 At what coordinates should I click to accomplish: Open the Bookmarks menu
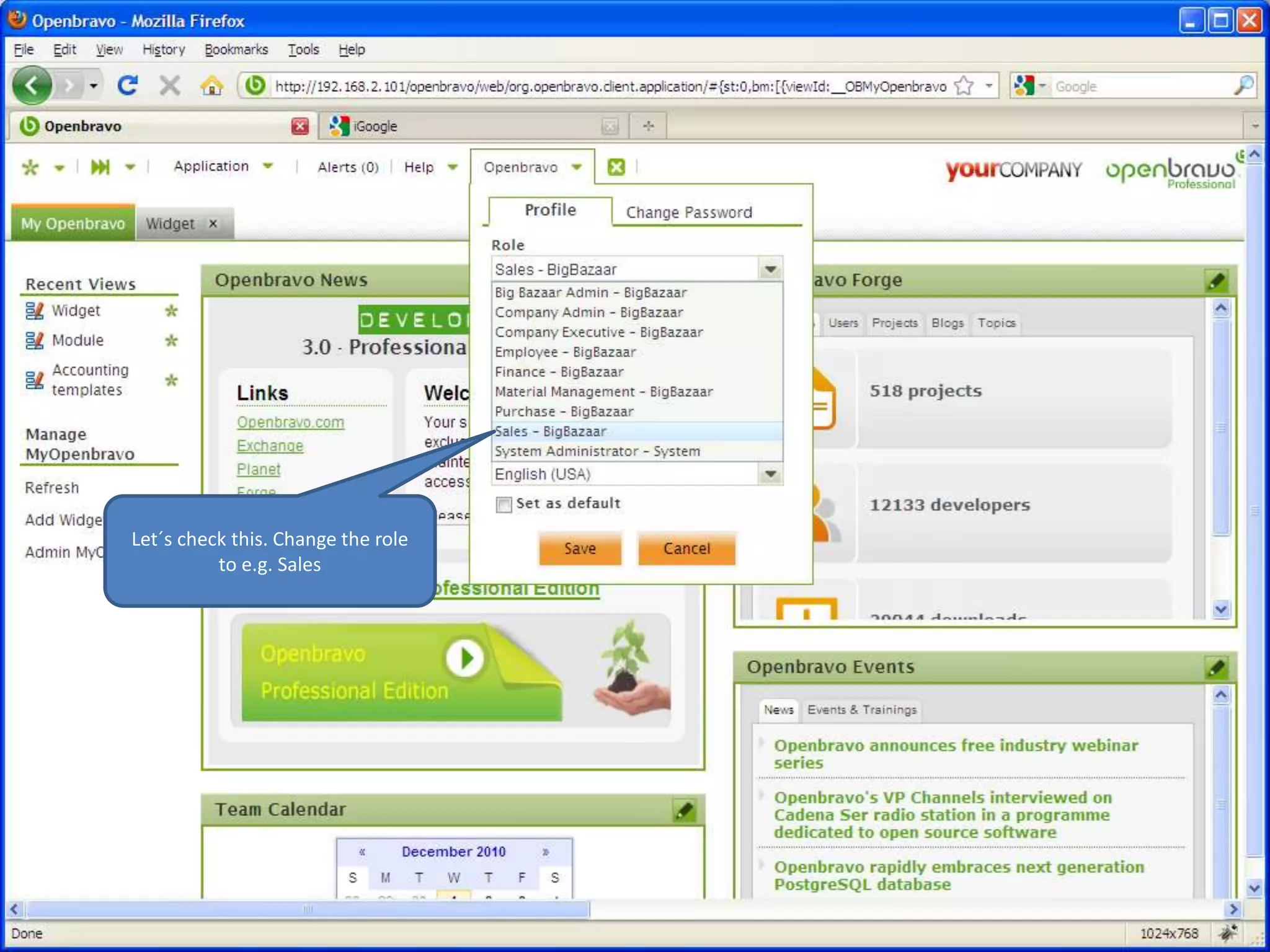pyautogui.click(x=236, y=50)
